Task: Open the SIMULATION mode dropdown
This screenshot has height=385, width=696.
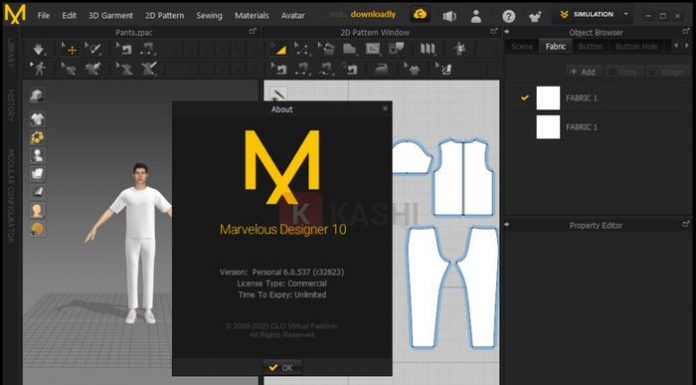Action: 594,15
